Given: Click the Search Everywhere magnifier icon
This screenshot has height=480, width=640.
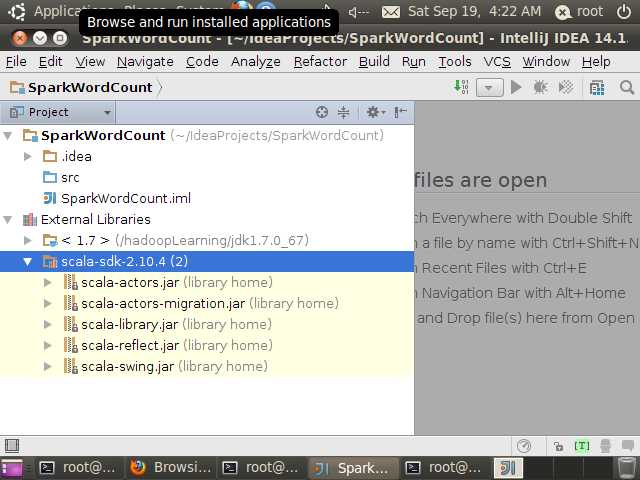Looking at the screenshot, I should [627, 87].
